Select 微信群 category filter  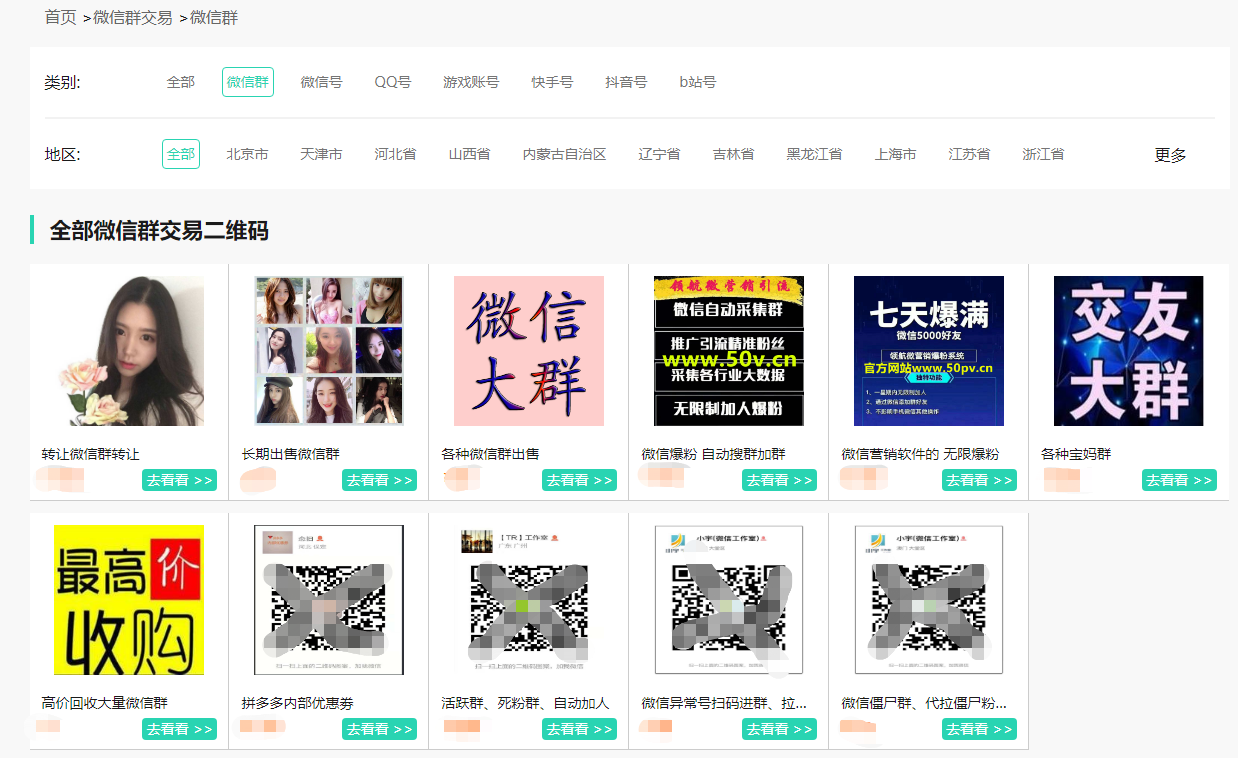[x=248, y=82]
